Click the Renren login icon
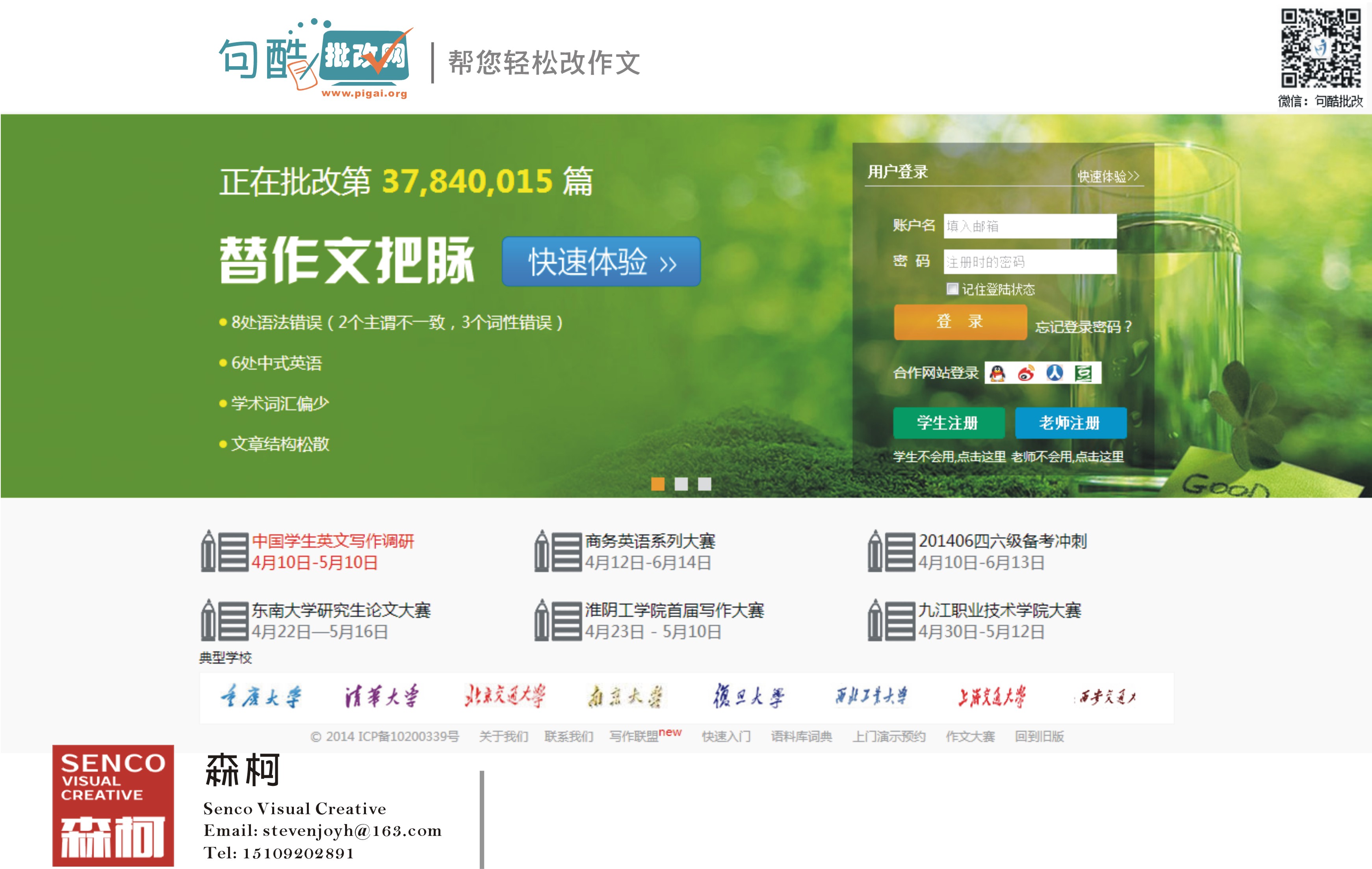Viewport: 1372px width, 869px height. (x=1055, y=374)
